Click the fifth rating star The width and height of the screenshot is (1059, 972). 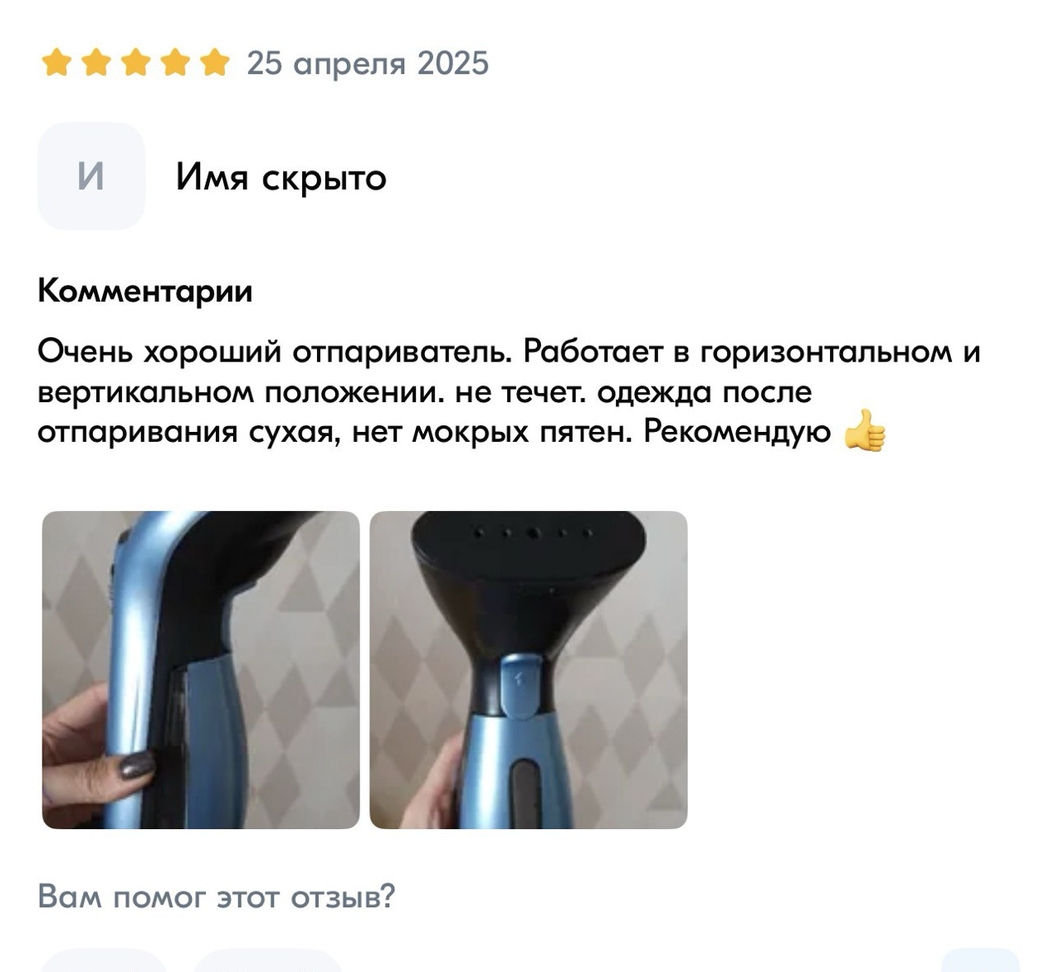click(x=215, y=63)
